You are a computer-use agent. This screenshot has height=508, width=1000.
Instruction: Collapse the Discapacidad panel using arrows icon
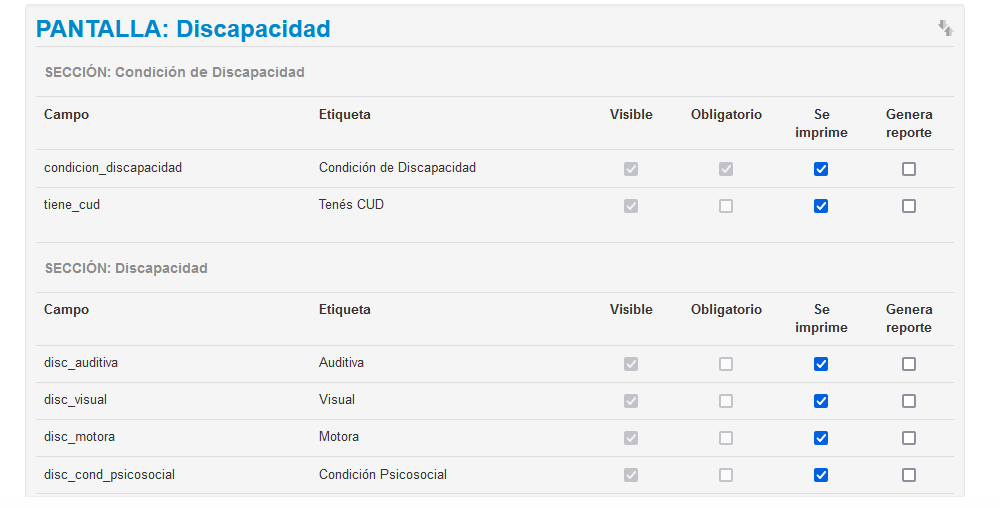click(x=945, y=28)
